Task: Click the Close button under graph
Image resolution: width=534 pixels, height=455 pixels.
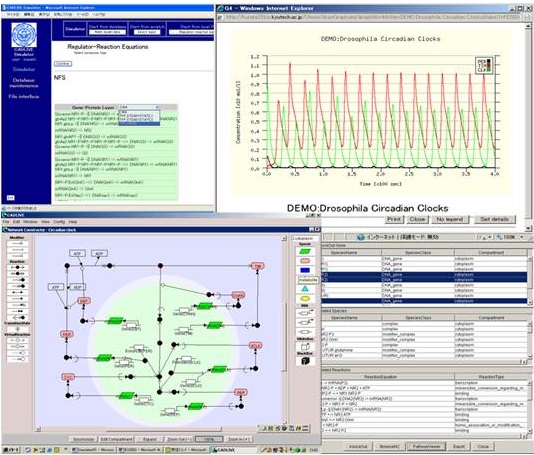Action: (x=417, y=219)
